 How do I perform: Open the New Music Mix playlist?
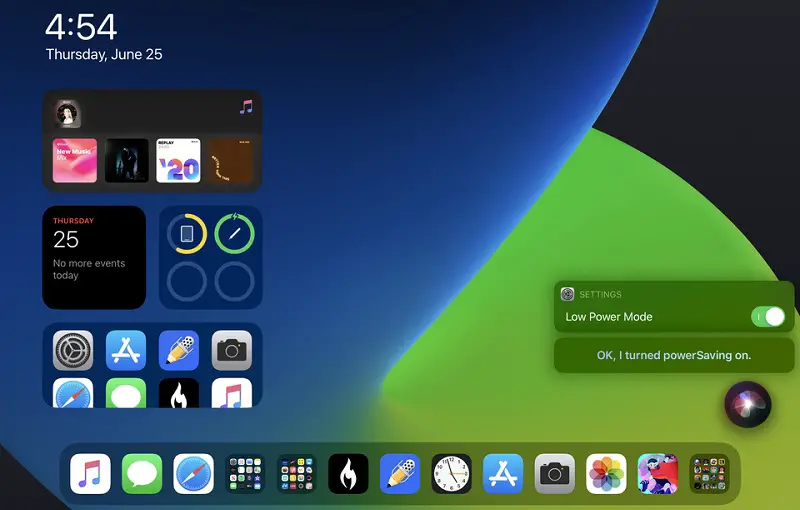point(75,160)
